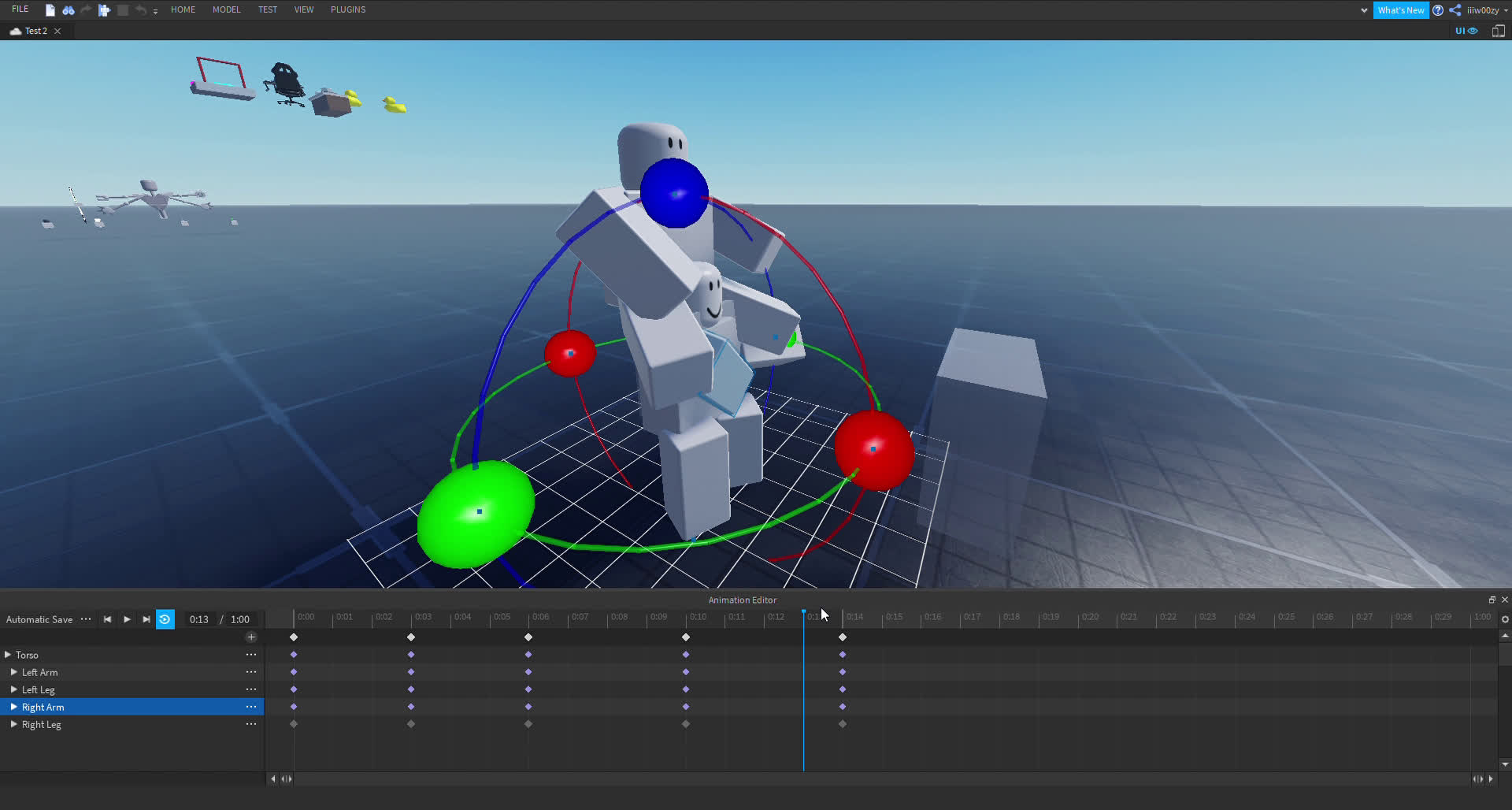Expand the Left Arm track
1512x810 pixels.
13,672
